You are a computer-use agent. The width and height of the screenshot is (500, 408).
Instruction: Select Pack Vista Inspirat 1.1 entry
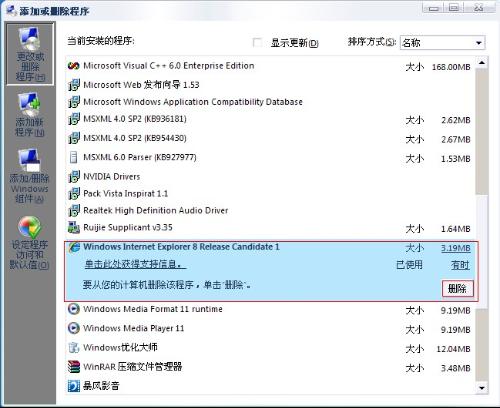[126, 194]
